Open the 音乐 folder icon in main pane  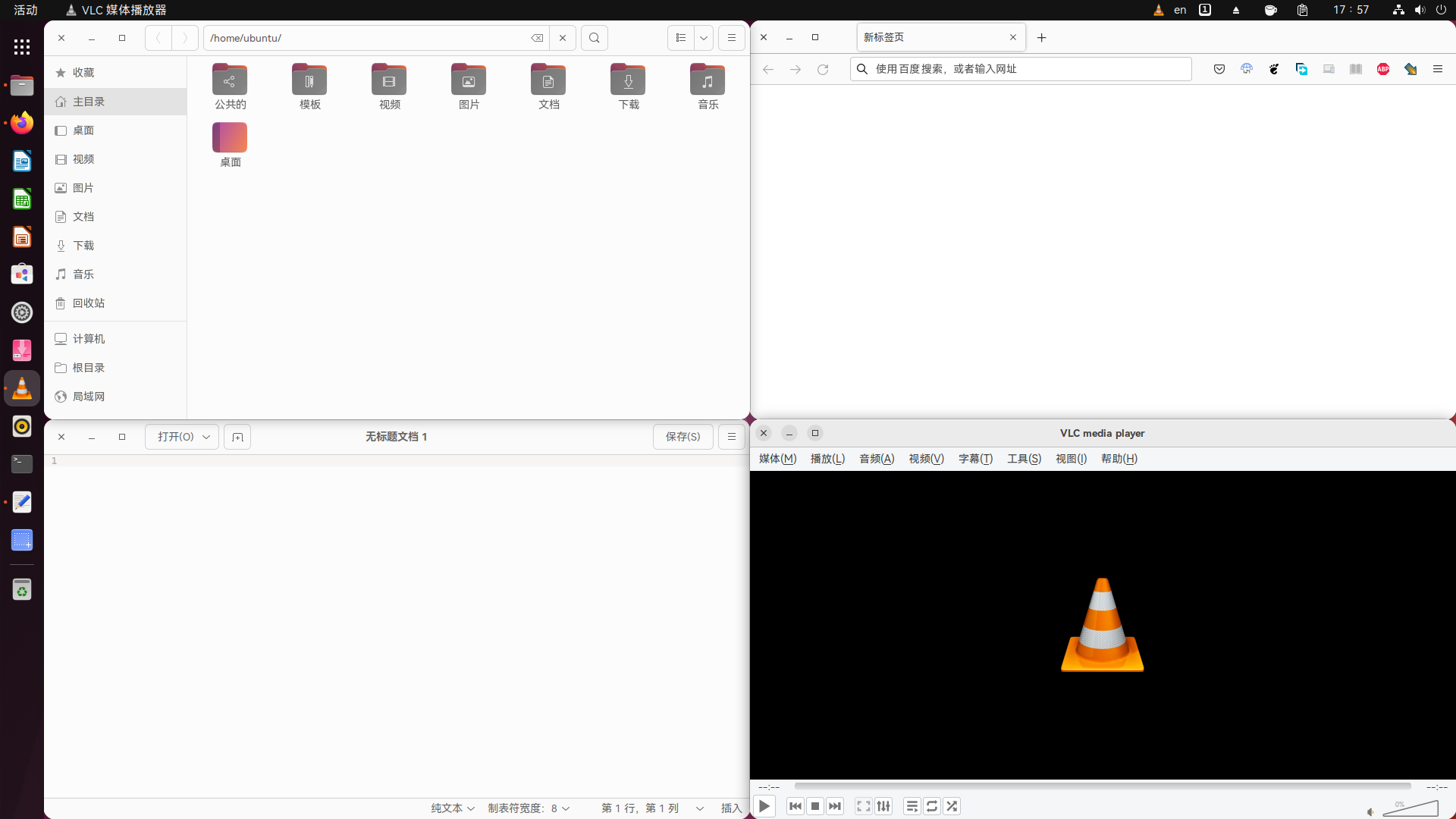pos(708,86)
